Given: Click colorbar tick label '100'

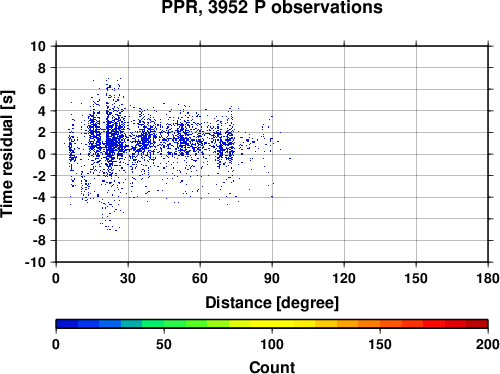Looking at the screenshot, I should [272, 344].
